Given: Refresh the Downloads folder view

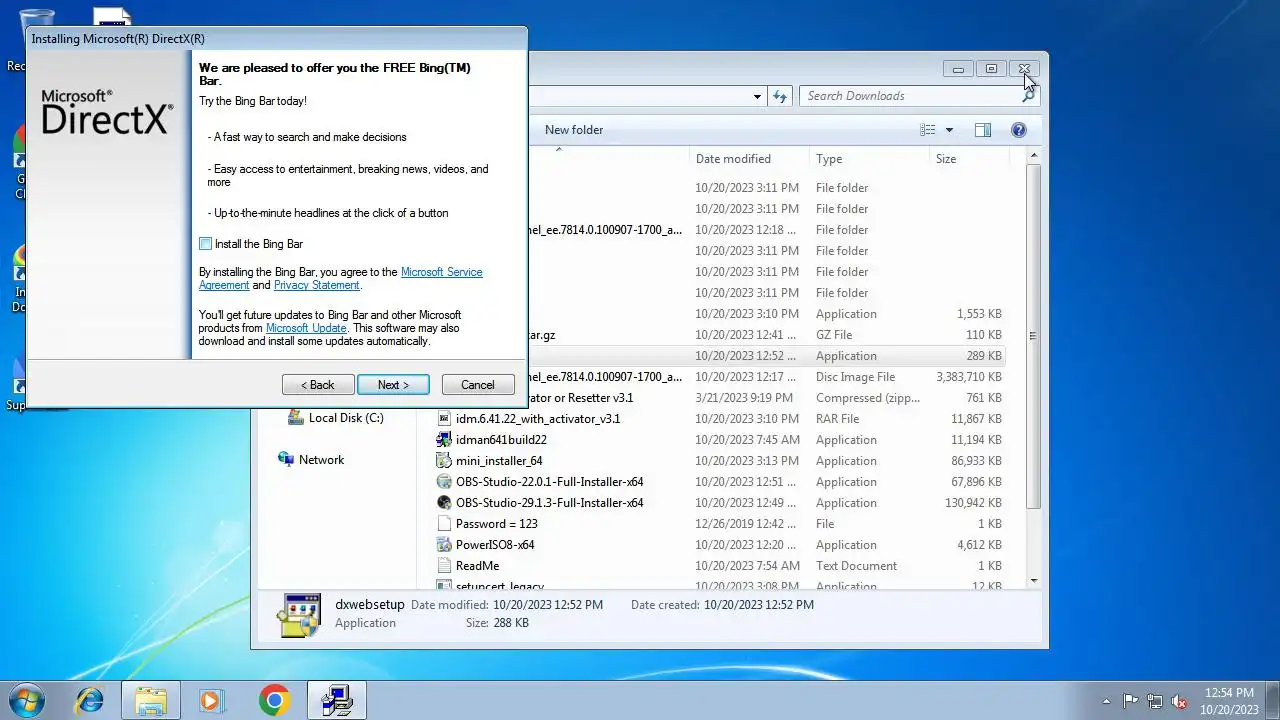Looking at the screenshot, I should (781, 96).
